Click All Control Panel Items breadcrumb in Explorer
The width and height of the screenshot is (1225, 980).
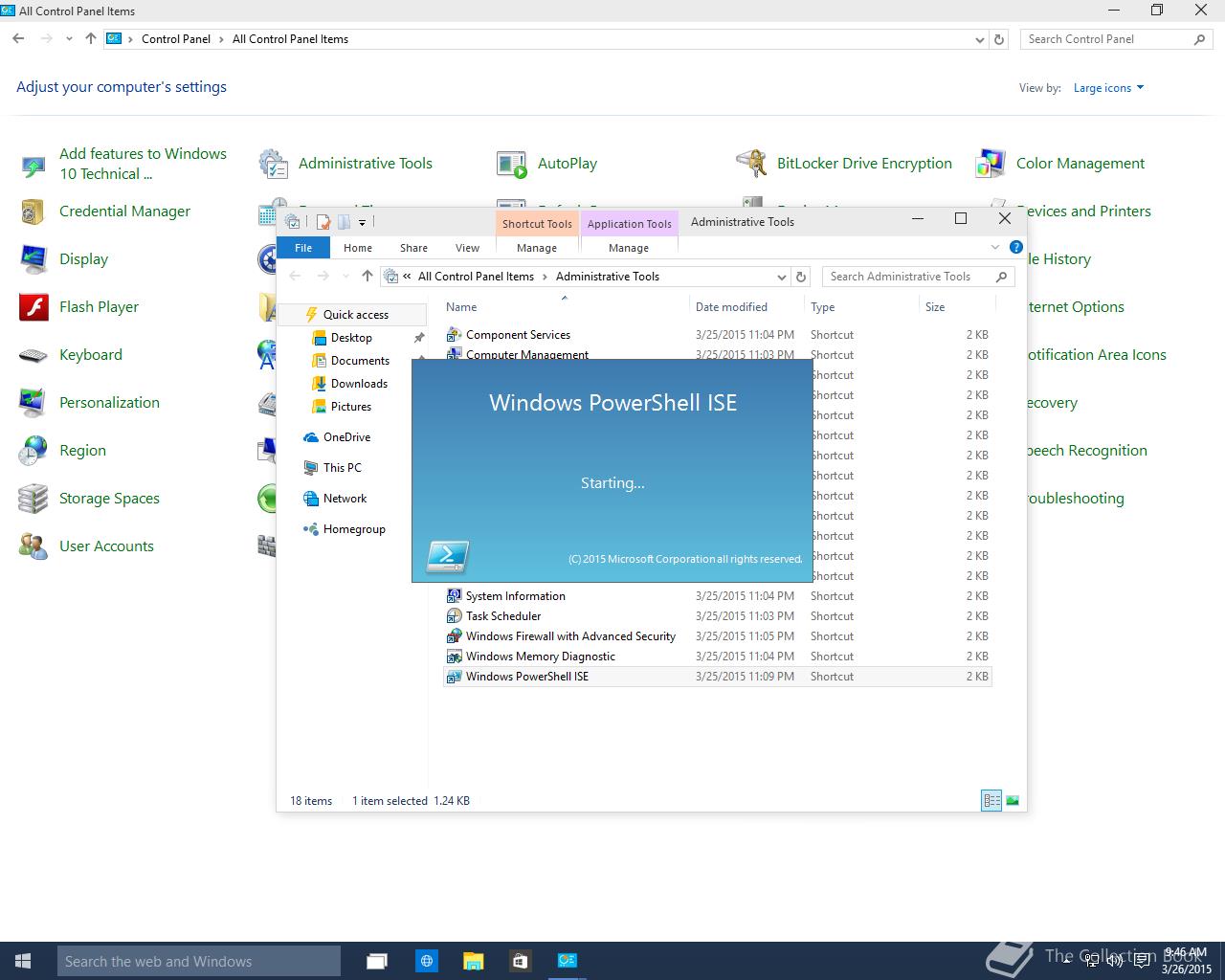(x=476, y=277)
